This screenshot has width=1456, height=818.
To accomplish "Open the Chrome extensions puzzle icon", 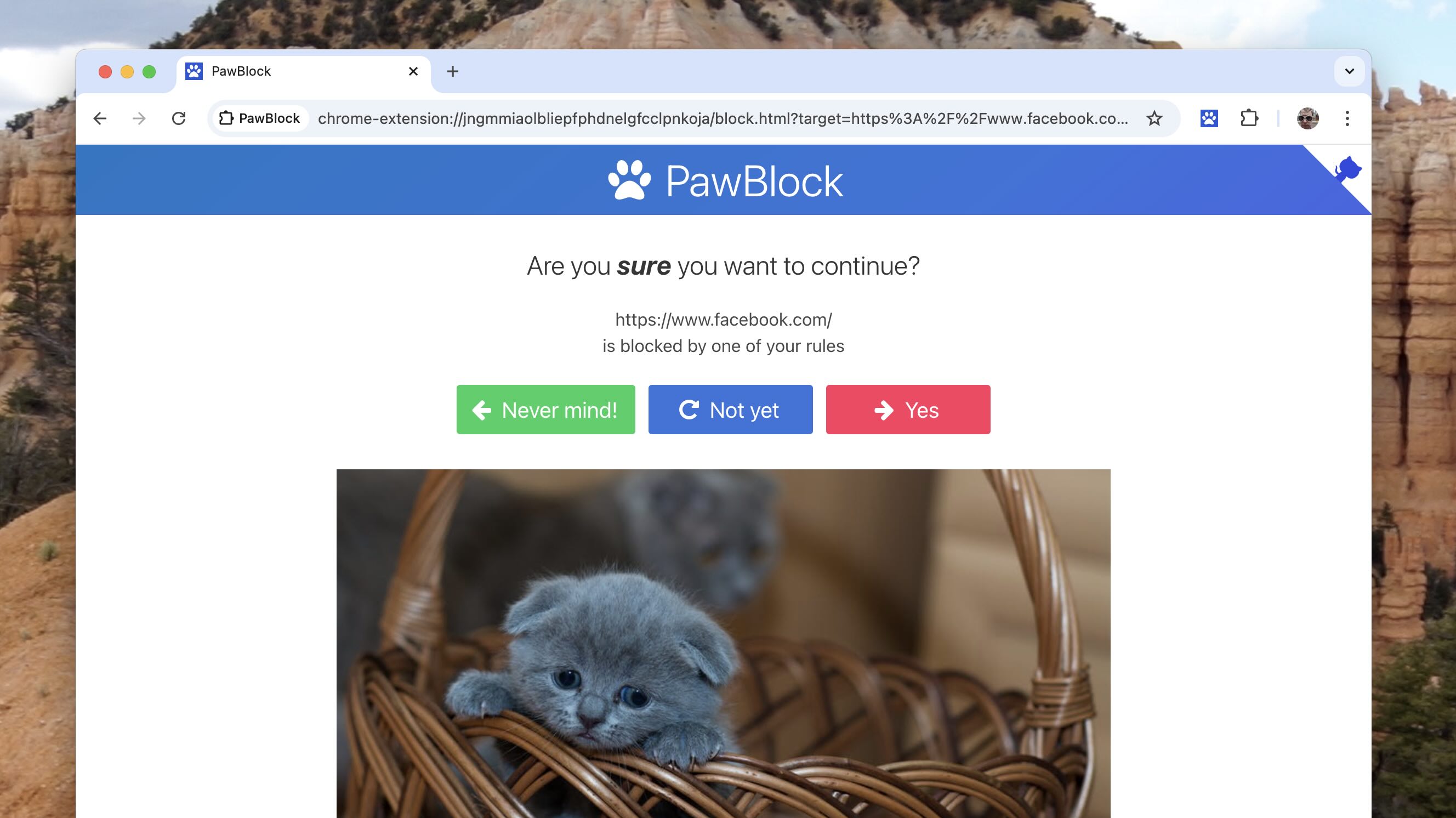I will click(1249, 118).
